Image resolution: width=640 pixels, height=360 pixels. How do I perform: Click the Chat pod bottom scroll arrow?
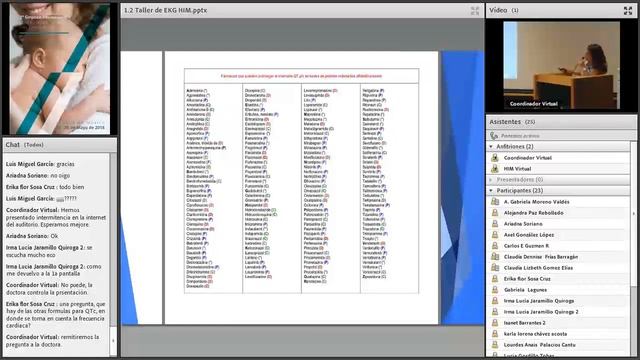(x=113, y=340)
